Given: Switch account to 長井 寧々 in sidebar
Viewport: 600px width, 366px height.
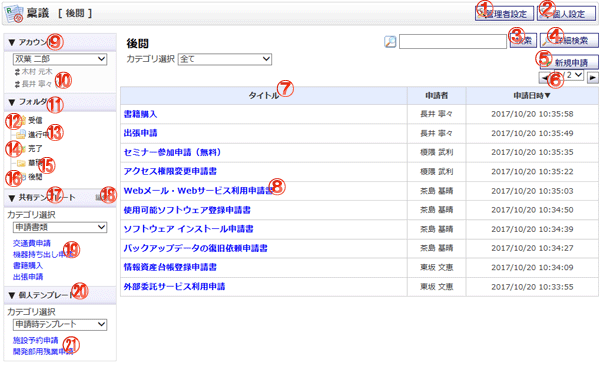Looking at the screenshot, I should coord(36,84).
